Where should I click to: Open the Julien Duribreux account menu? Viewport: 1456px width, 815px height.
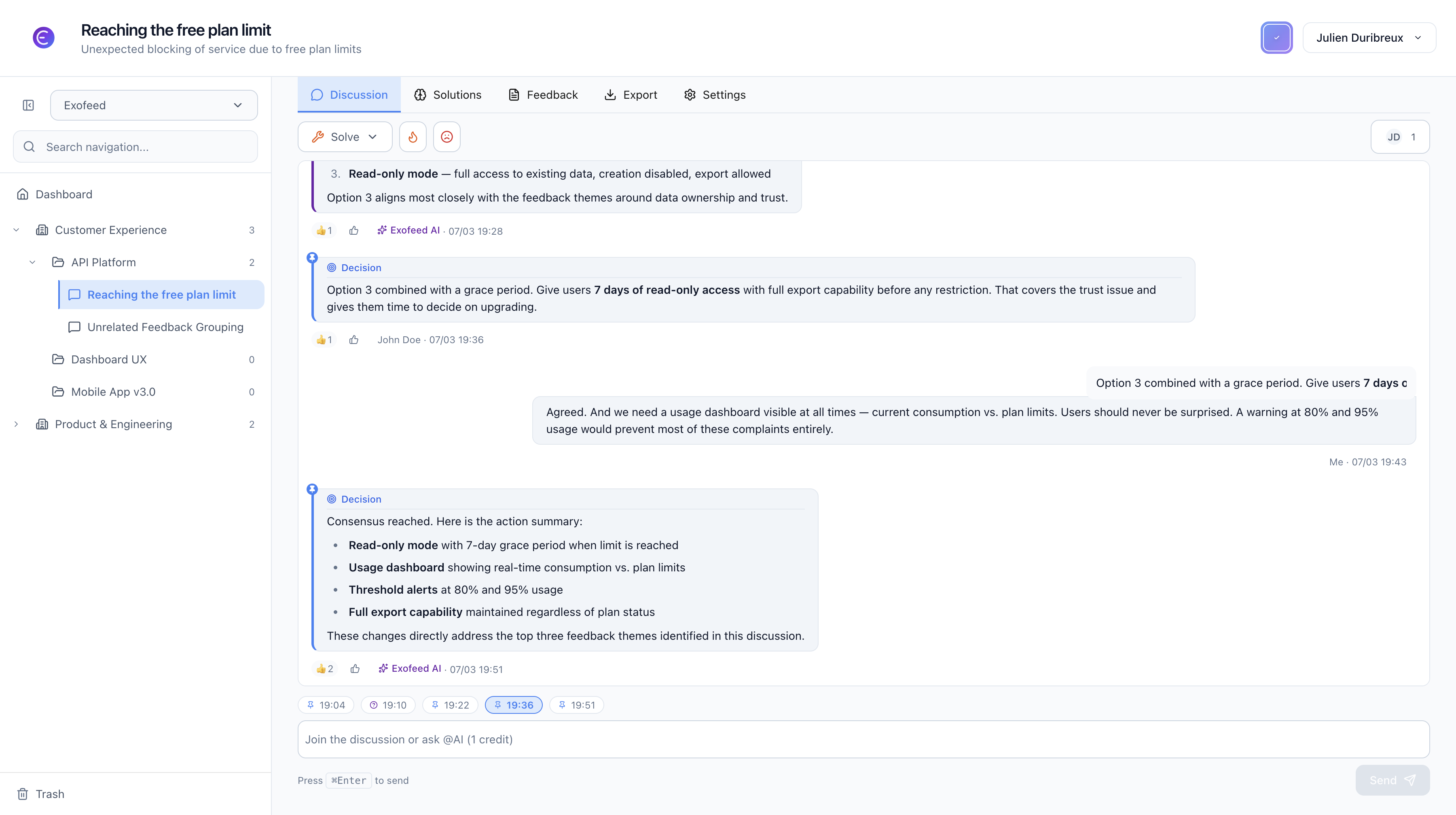pos(1368,38)
